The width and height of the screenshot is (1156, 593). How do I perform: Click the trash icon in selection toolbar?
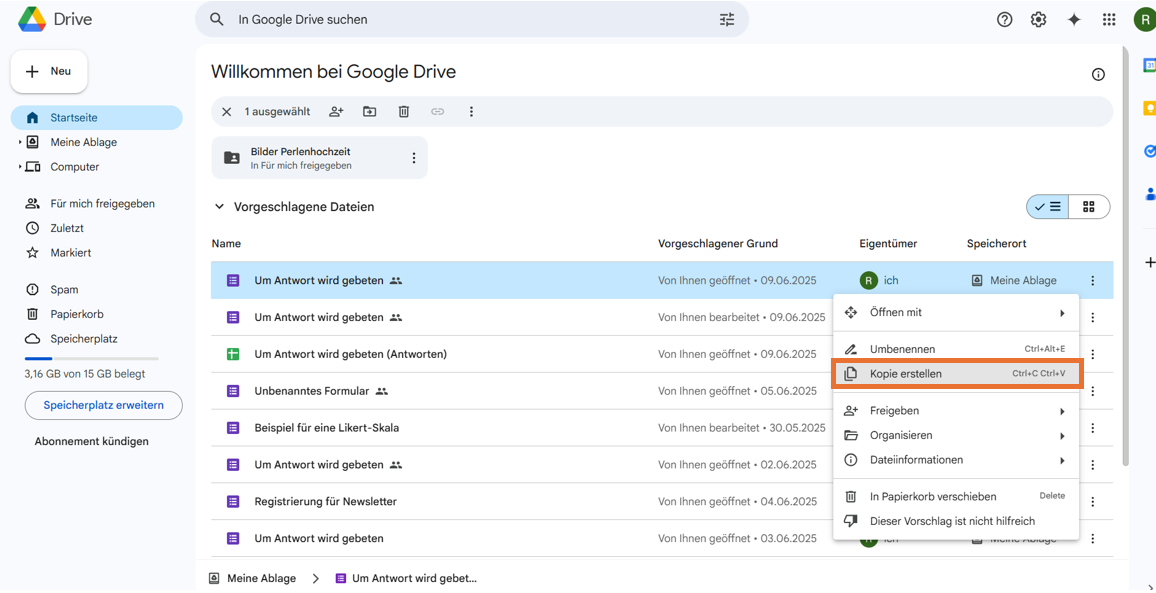(x=404, y=112)
